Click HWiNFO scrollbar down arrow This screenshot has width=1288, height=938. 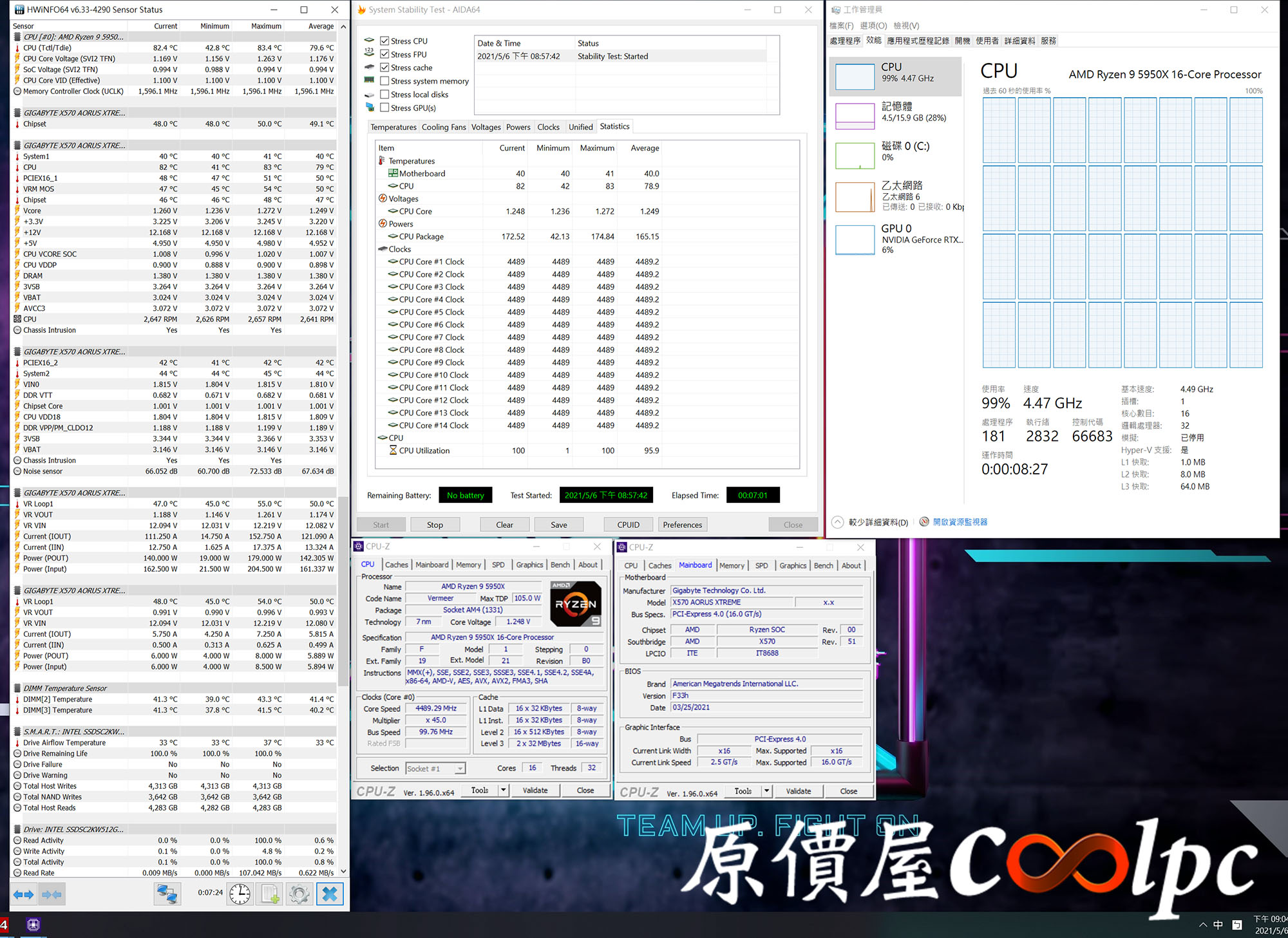click(x=343, y=872)
